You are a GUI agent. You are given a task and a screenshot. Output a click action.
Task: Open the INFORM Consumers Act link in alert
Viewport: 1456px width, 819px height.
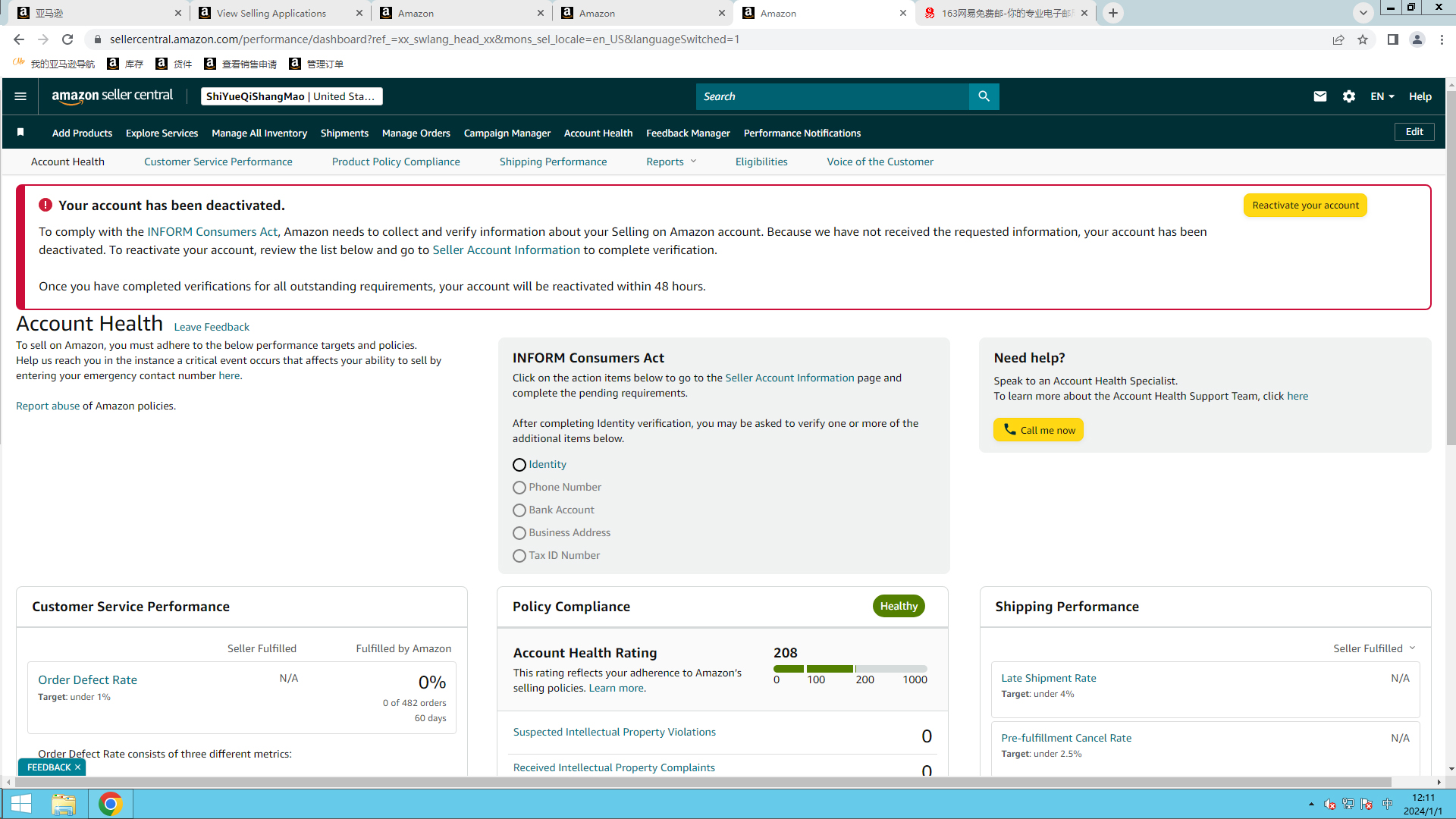click(212, 232)
